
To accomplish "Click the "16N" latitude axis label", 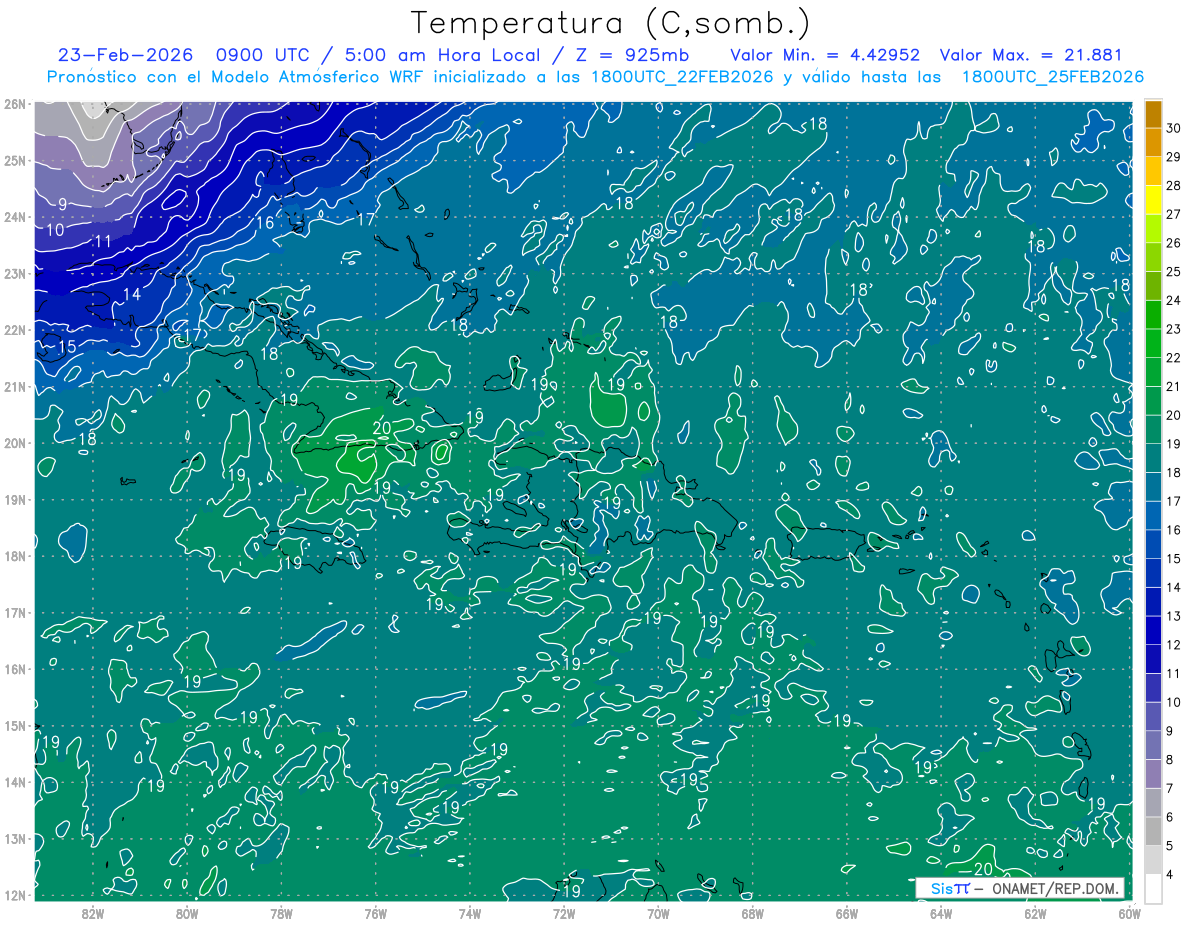I will pos(14,669).
